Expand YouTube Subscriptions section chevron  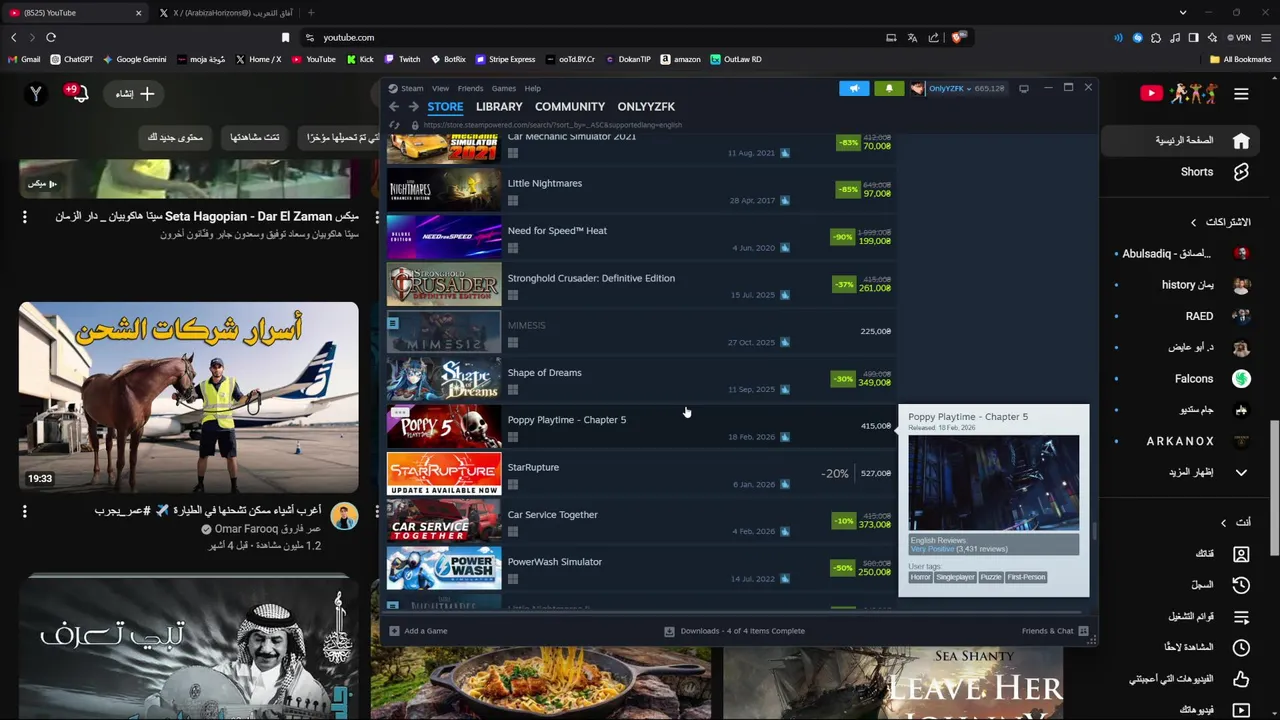click(x=1193, y=222)
